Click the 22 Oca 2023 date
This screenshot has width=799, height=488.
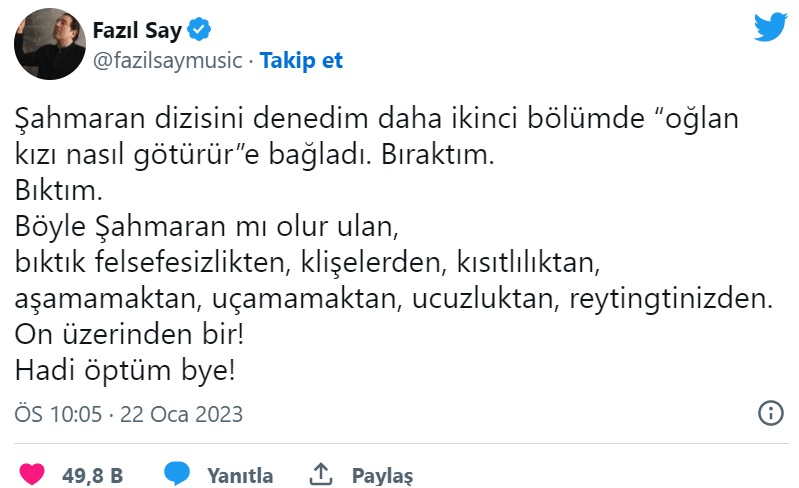pyautogui.click(x=181, y=414)
